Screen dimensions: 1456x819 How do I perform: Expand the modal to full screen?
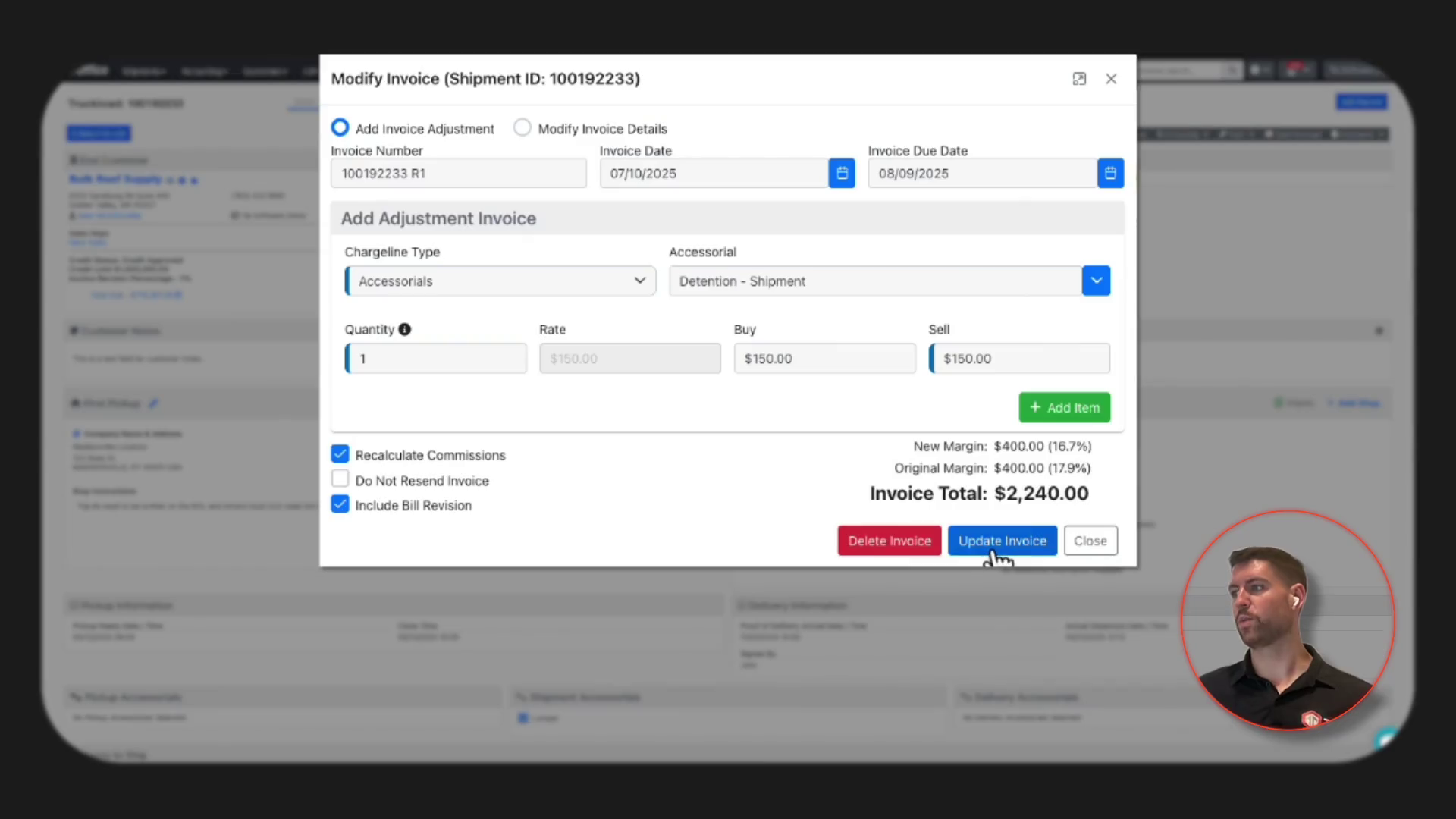(x=1079, y=79)
